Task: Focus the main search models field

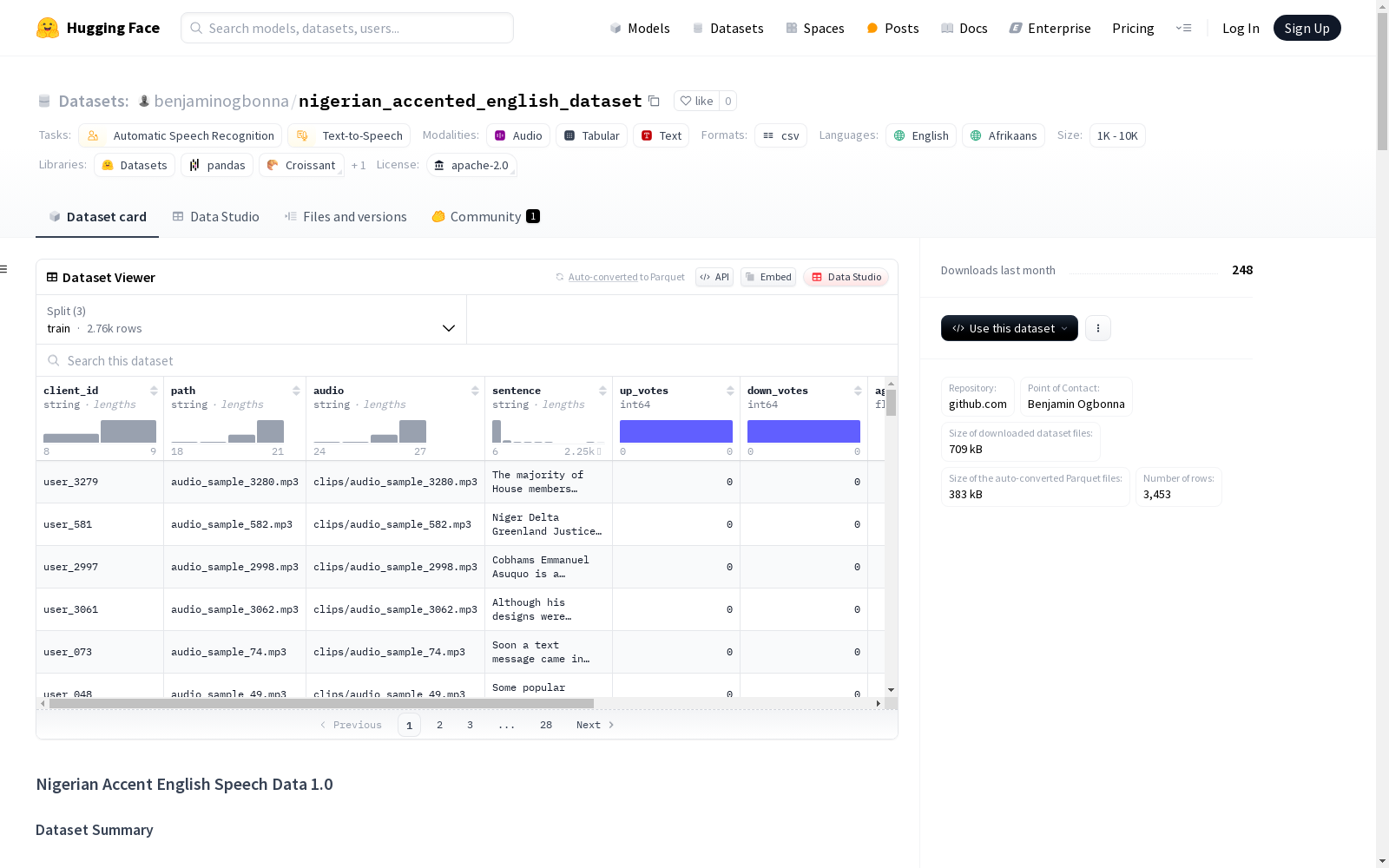Action: (347, 28)
